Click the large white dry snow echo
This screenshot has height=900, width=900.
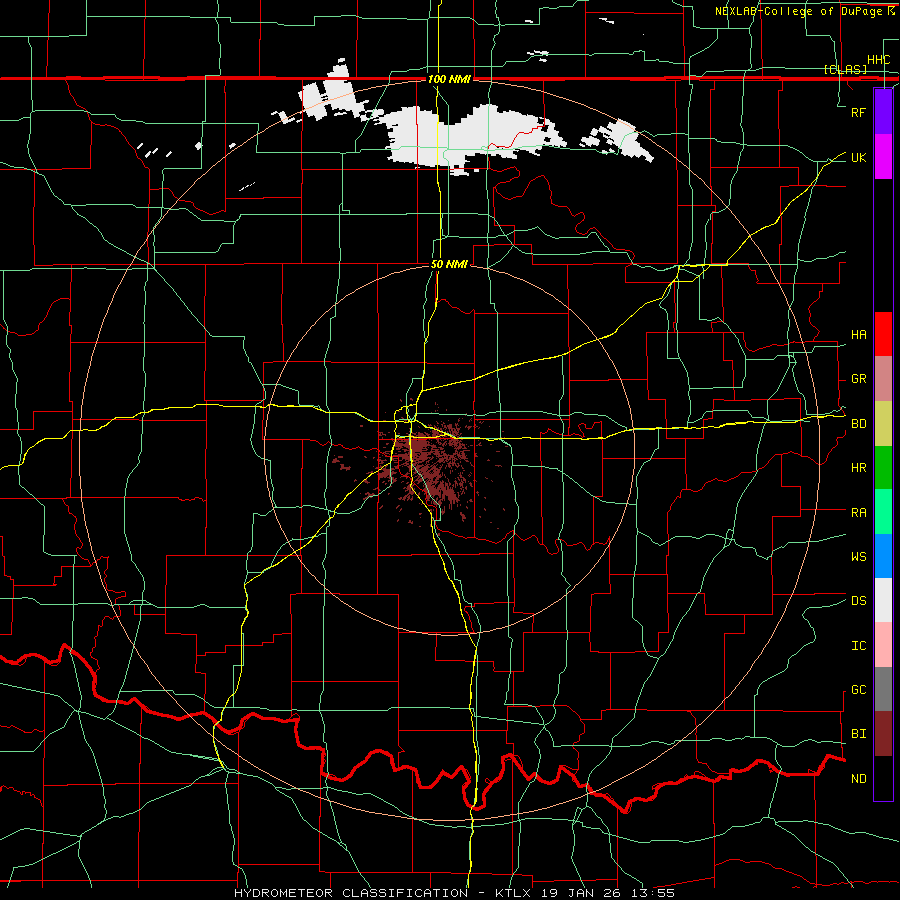(x=471, y=138)
